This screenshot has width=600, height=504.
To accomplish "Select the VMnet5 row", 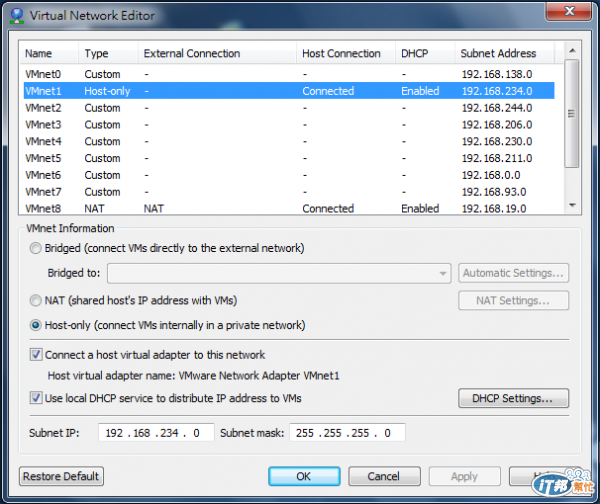I will [289, 158].
